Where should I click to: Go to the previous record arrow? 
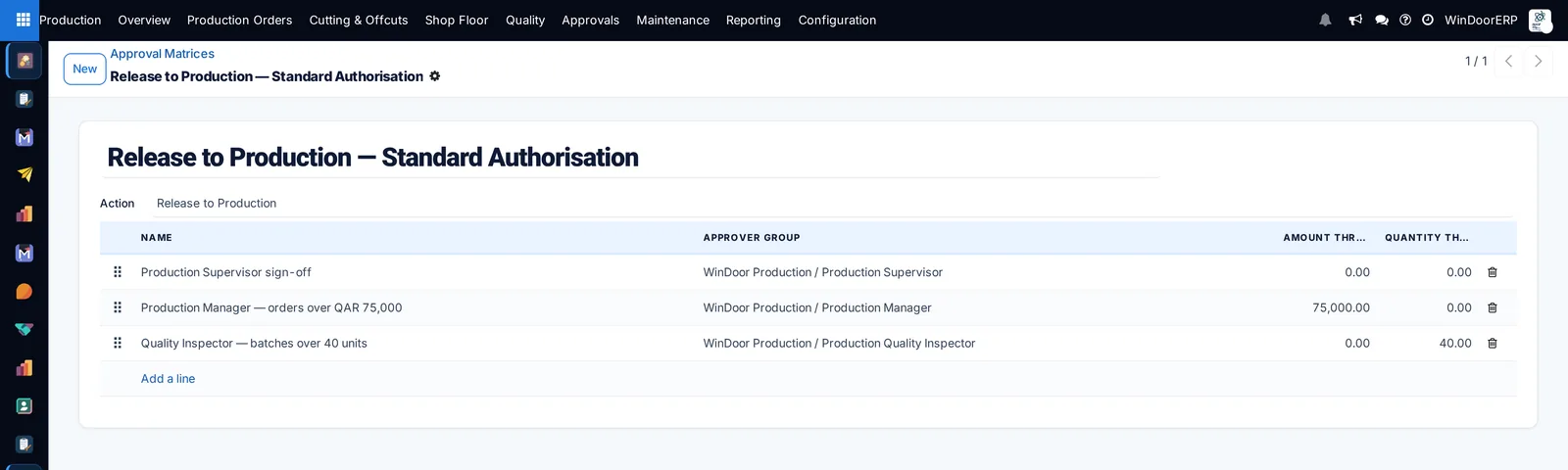[x=1509, y=61]
